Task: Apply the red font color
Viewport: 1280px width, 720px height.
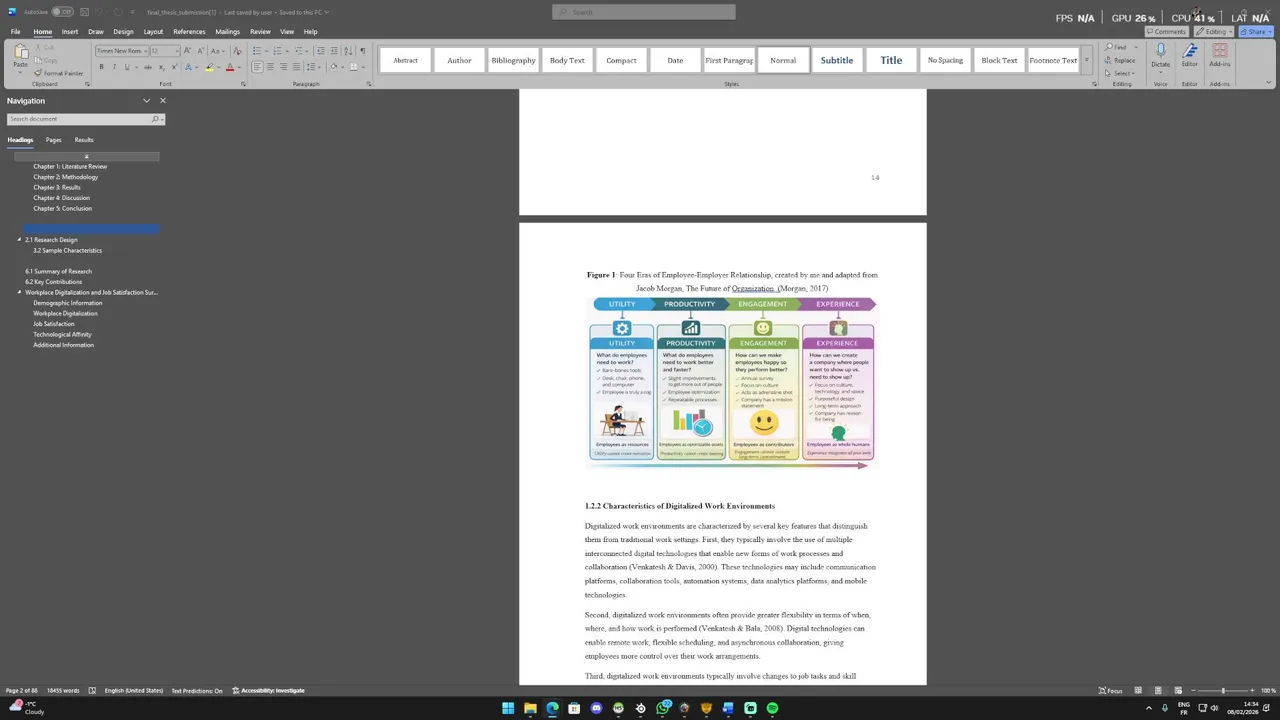Action: click(x=230, y=67)
